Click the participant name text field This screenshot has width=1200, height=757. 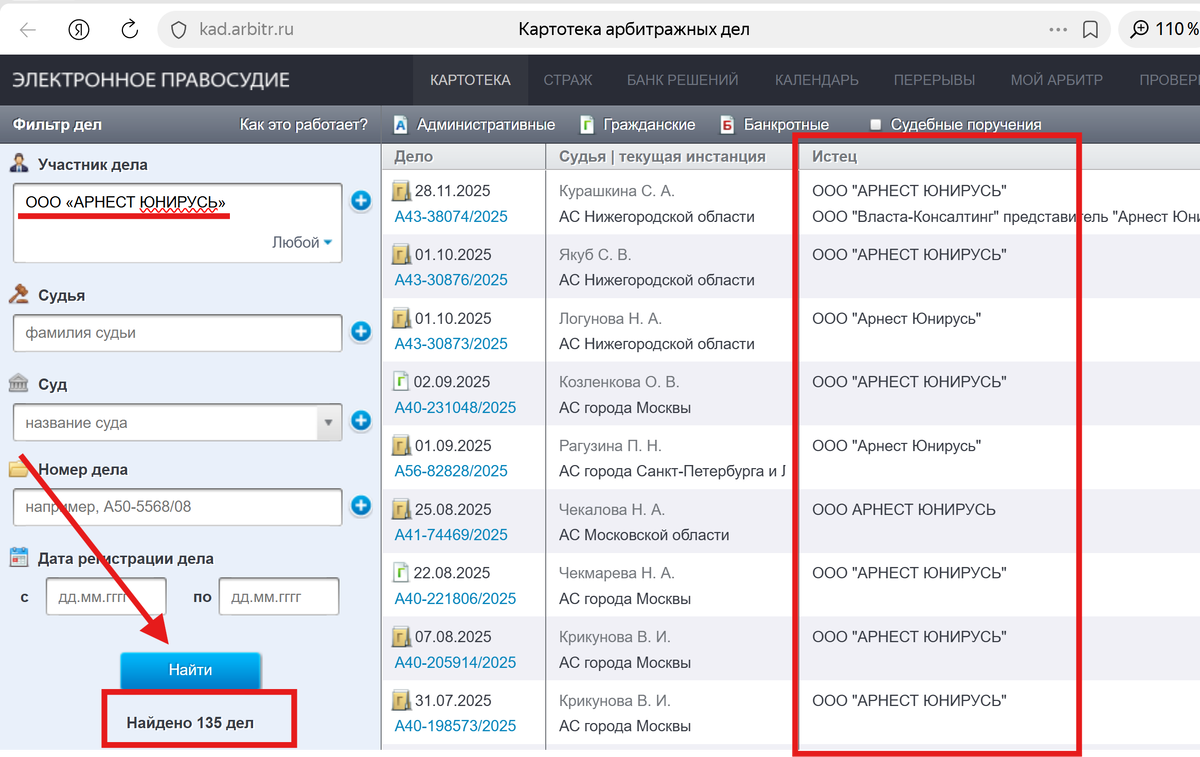click(x=178, y=222)
